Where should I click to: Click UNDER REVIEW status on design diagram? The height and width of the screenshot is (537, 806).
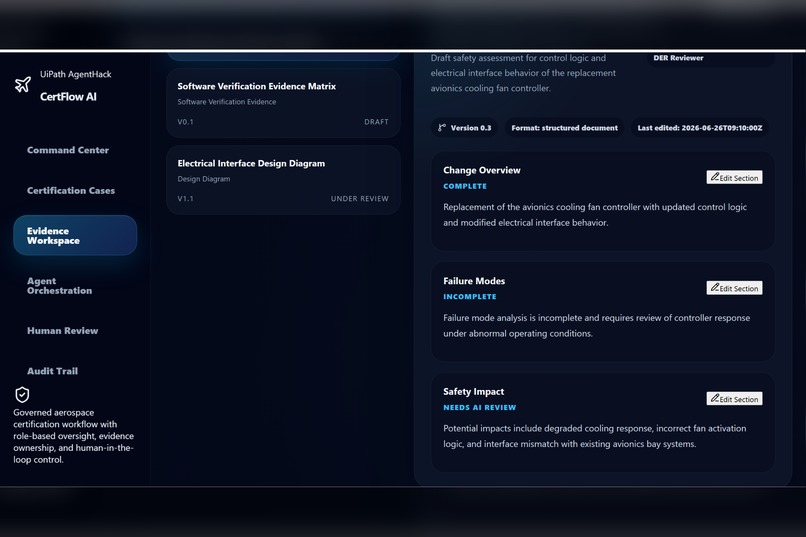(x=360, y=199)
